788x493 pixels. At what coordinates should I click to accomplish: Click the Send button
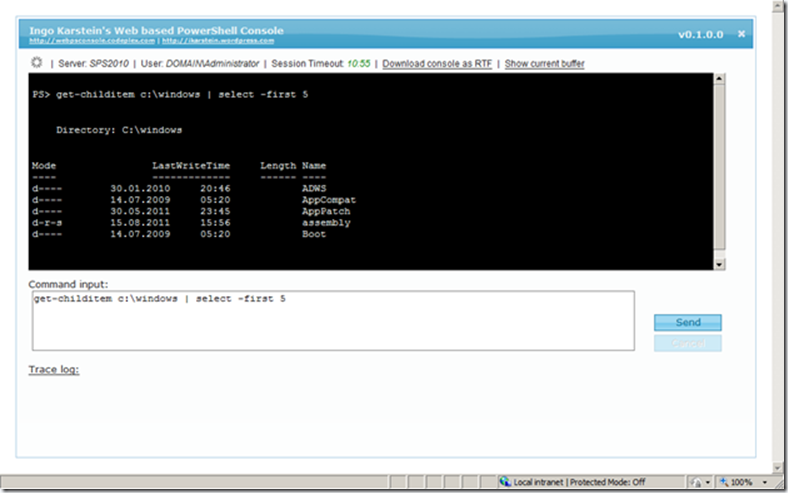pyautogui.click(x=687, y=322)
